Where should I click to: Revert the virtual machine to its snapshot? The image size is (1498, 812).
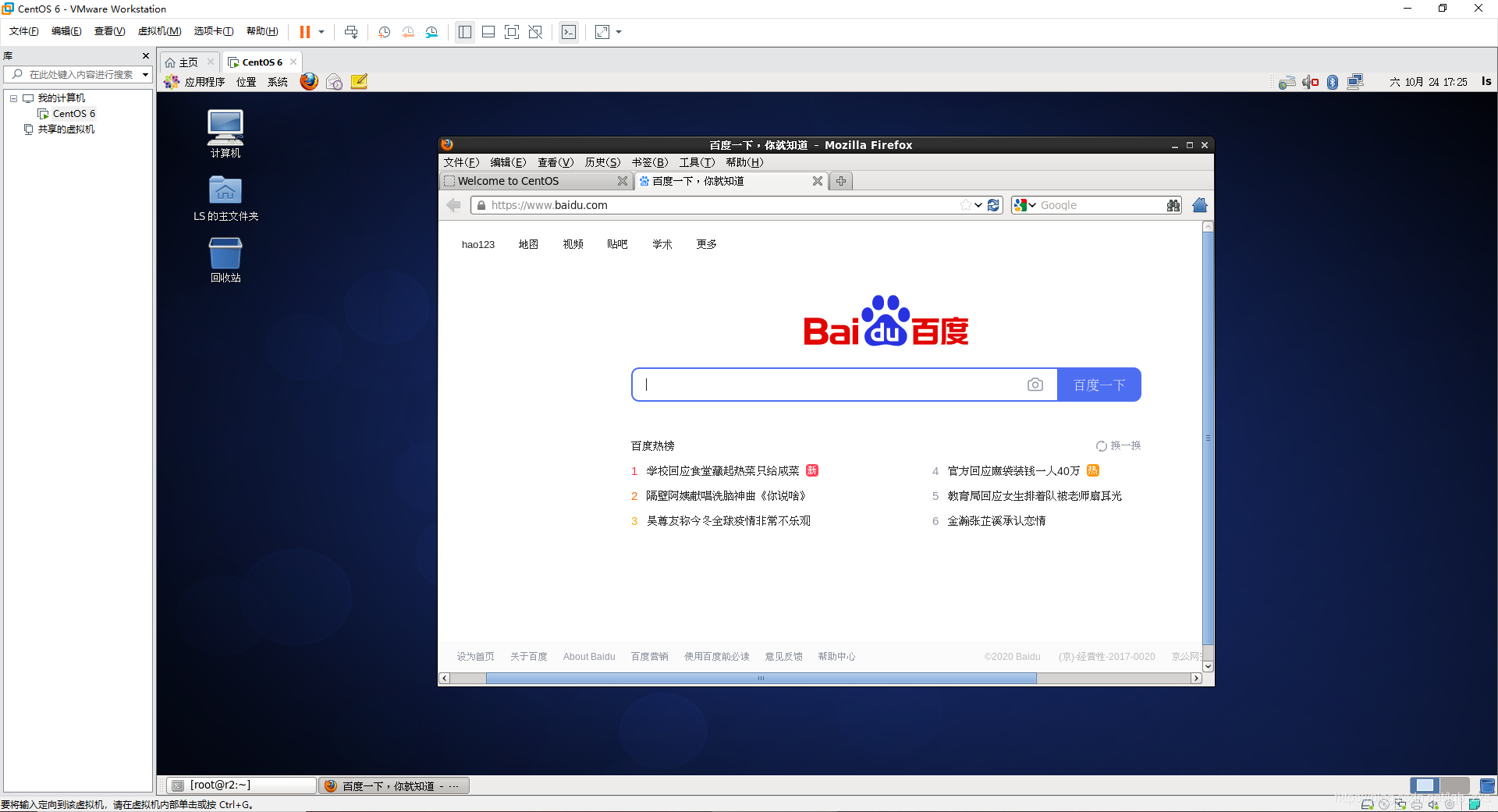click(x=408, y=32)
